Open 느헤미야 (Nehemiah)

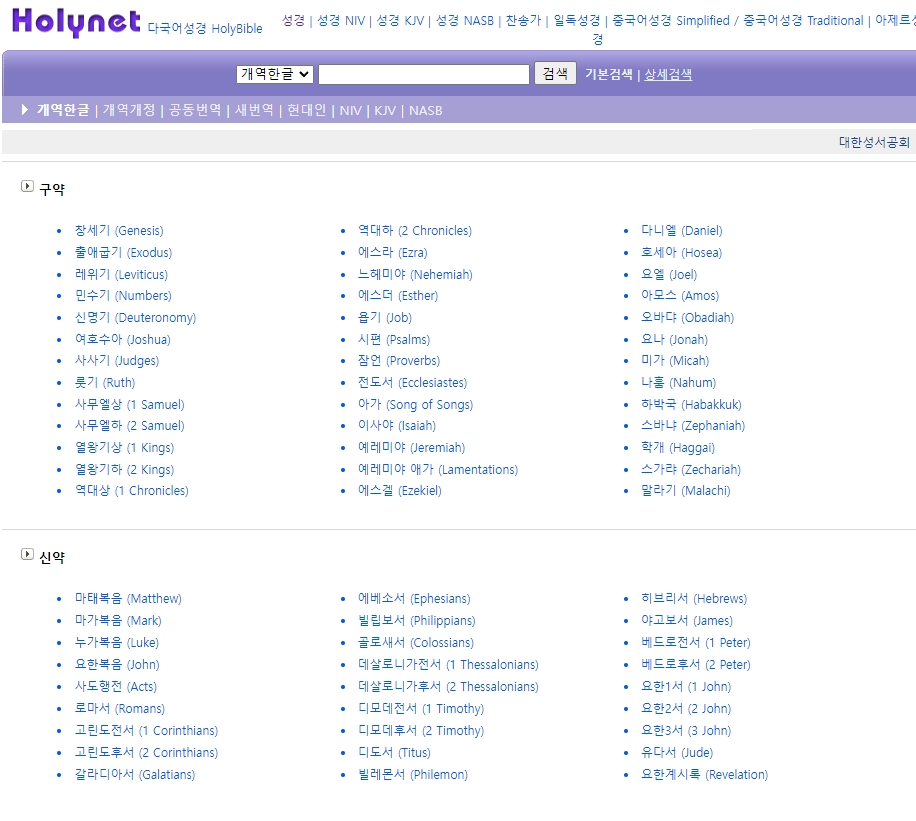(415, 275)
